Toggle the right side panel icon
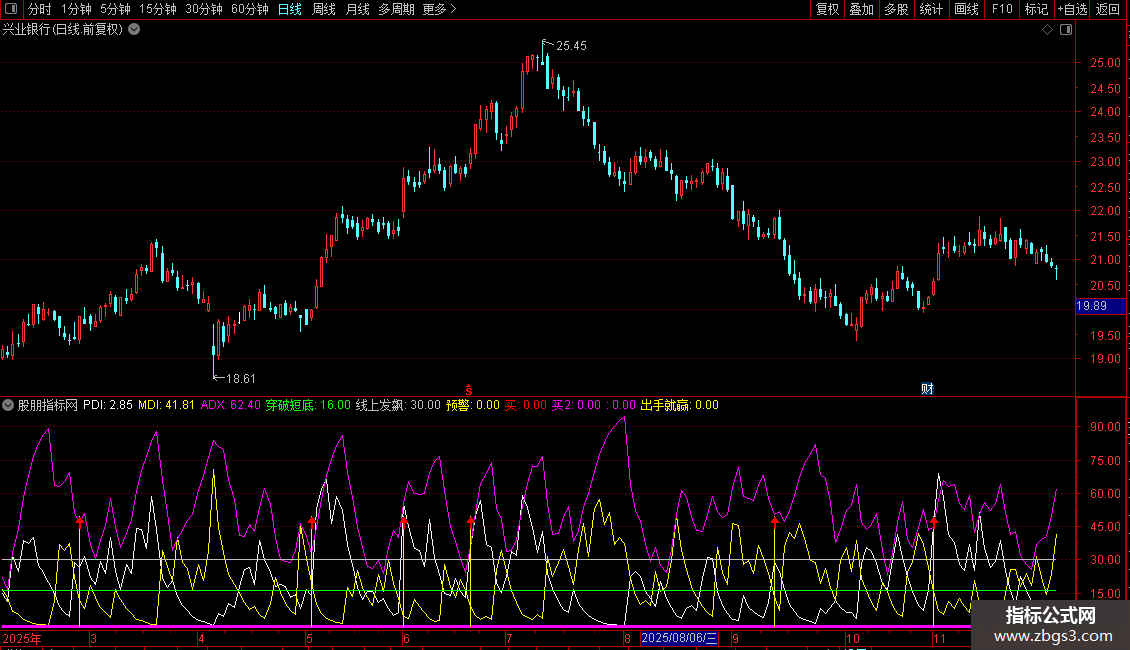This screenshot has width=1130, height=650. 1065,30
